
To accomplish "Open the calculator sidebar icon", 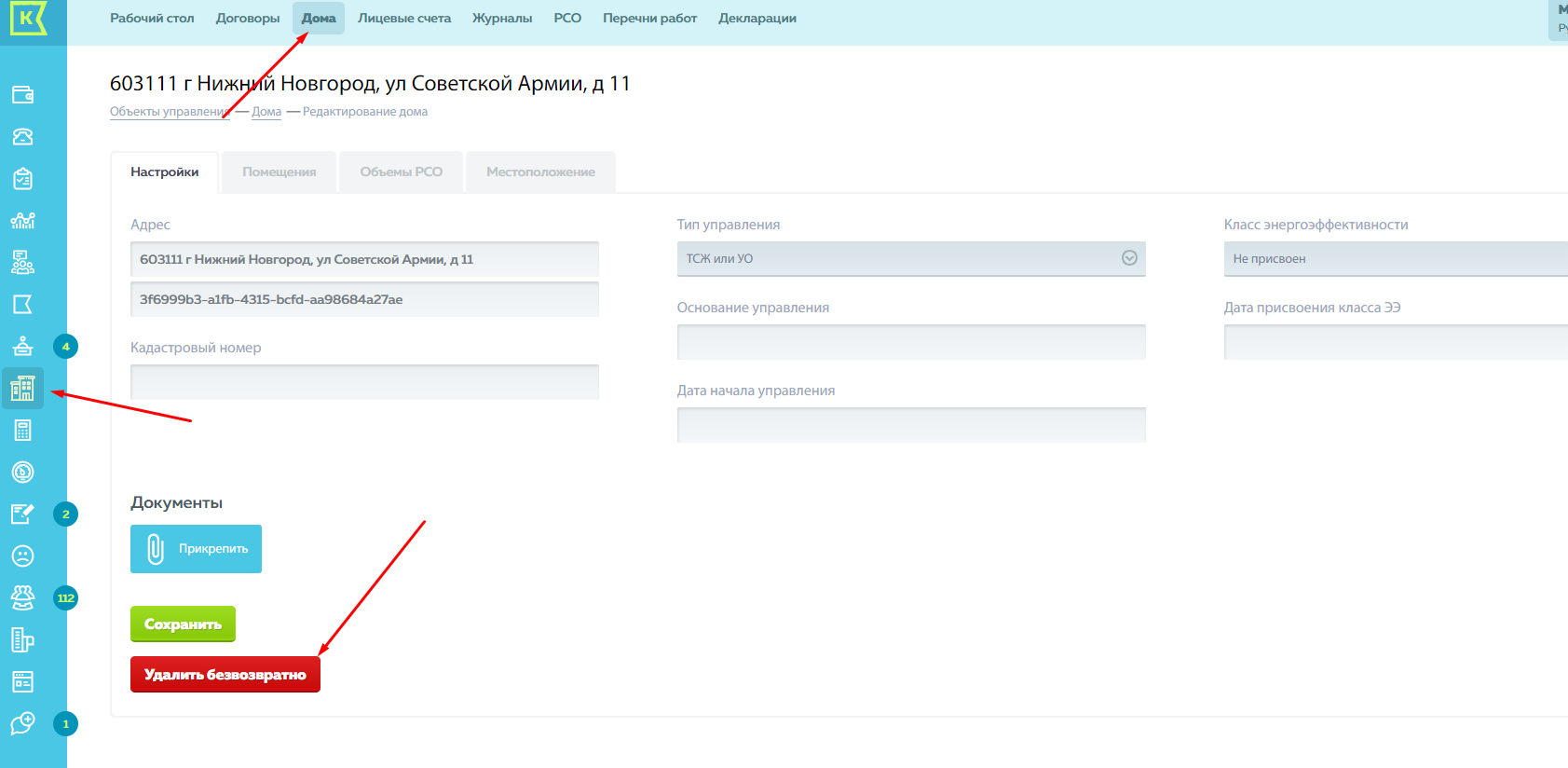I will pos(22,431).
